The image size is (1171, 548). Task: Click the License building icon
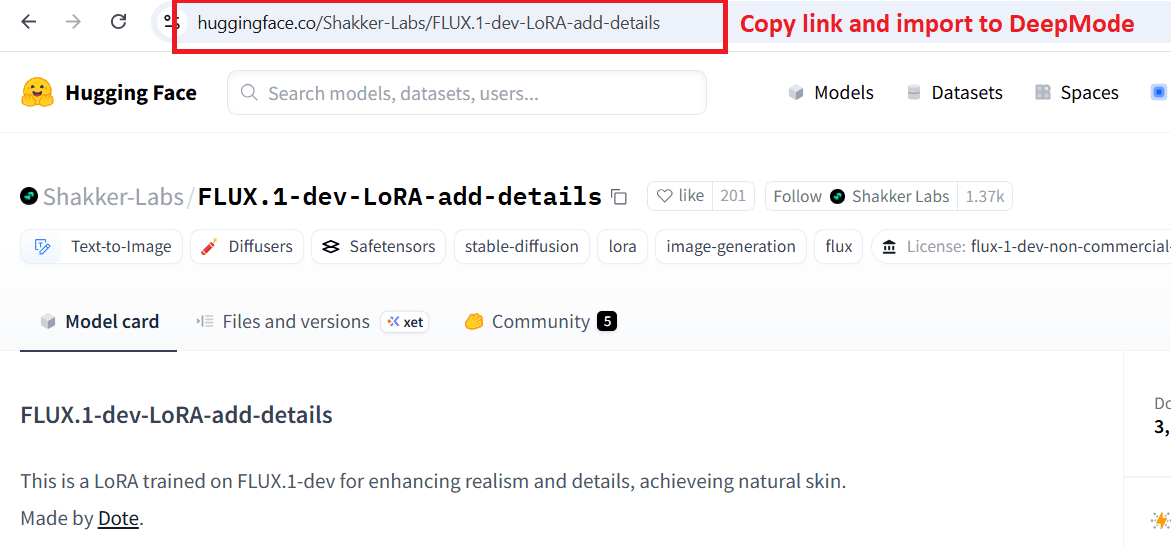click(889, 246)
